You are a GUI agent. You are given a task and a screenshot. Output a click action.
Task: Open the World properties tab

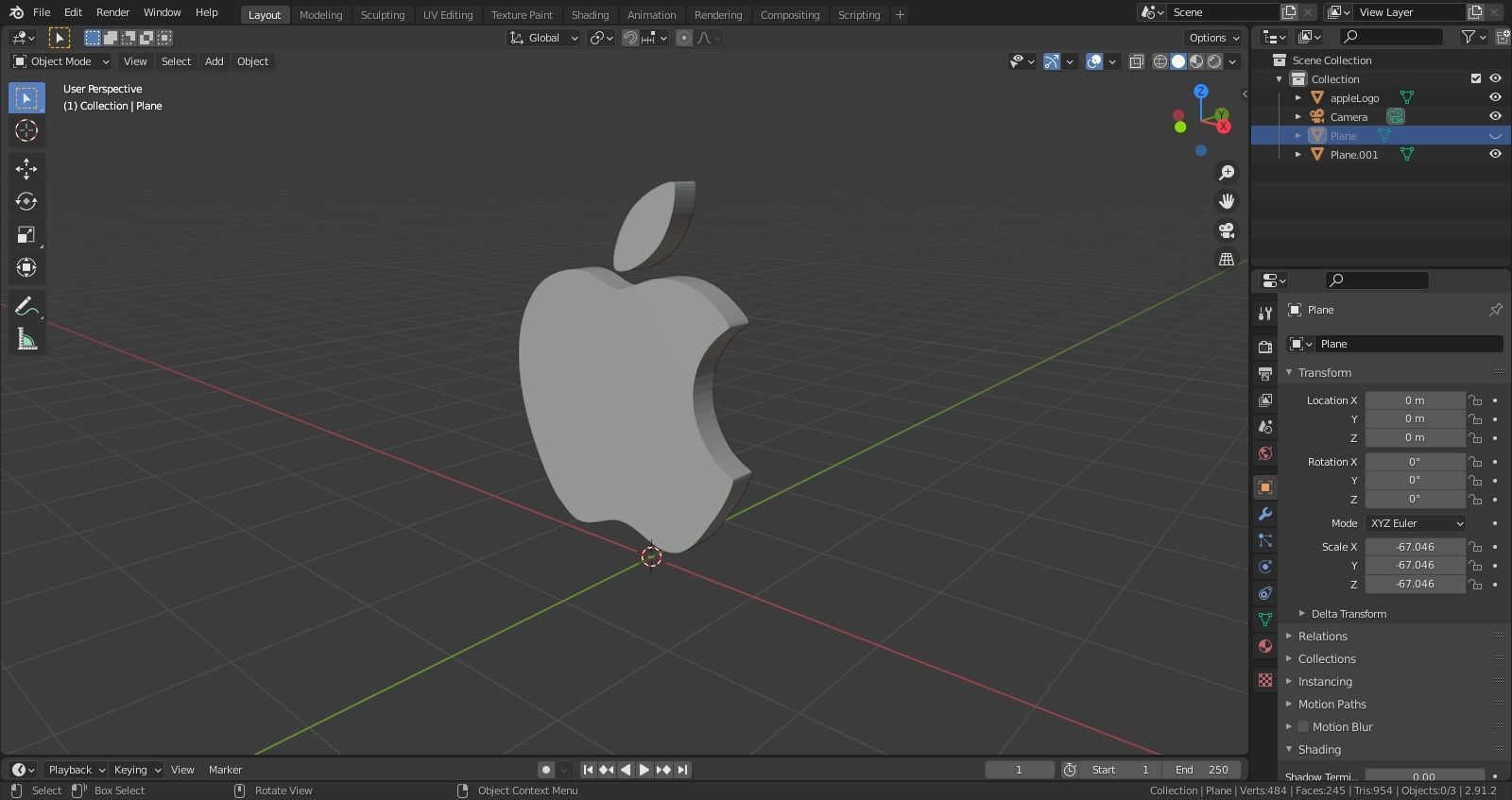pos(1265,453)
